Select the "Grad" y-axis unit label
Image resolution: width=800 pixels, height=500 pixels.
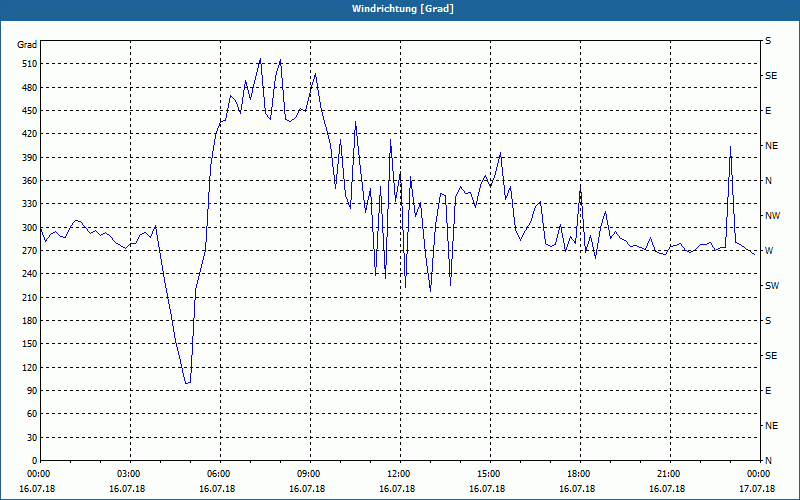coord(27,45)
